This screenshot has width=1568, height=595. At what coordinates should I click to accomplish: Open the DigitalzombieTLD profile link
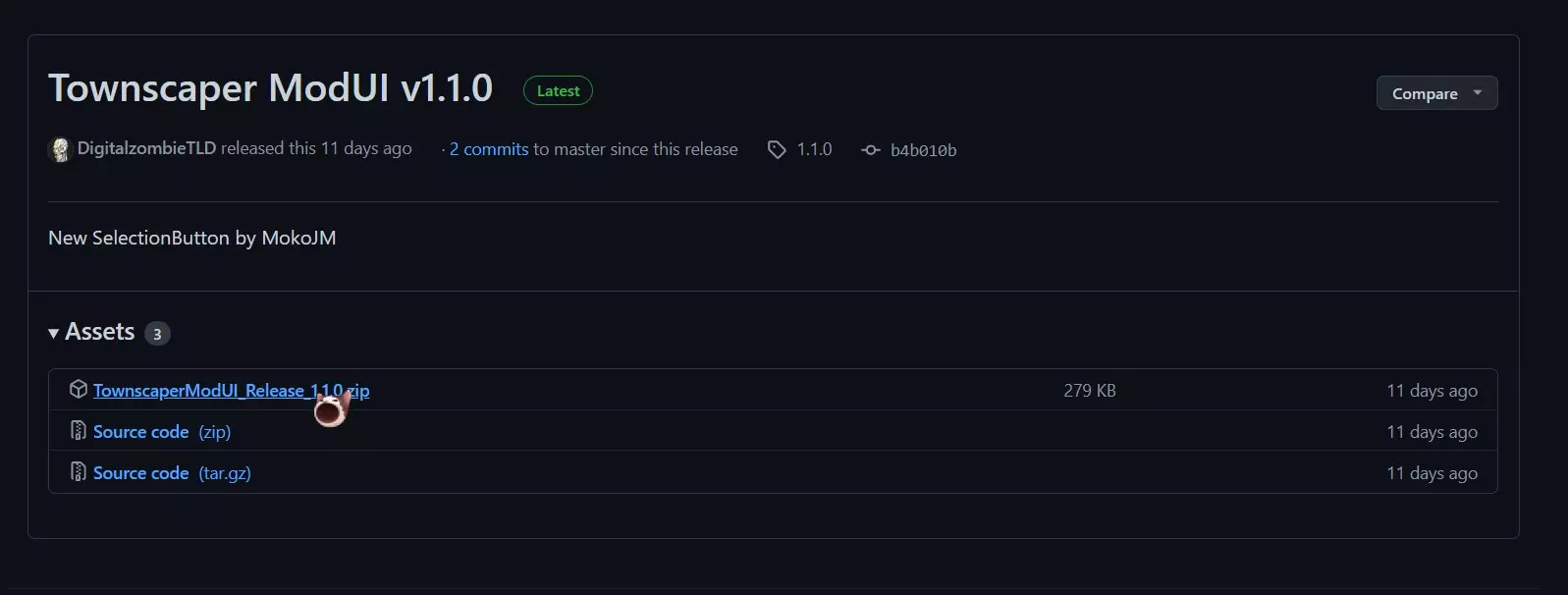[146, 148]
